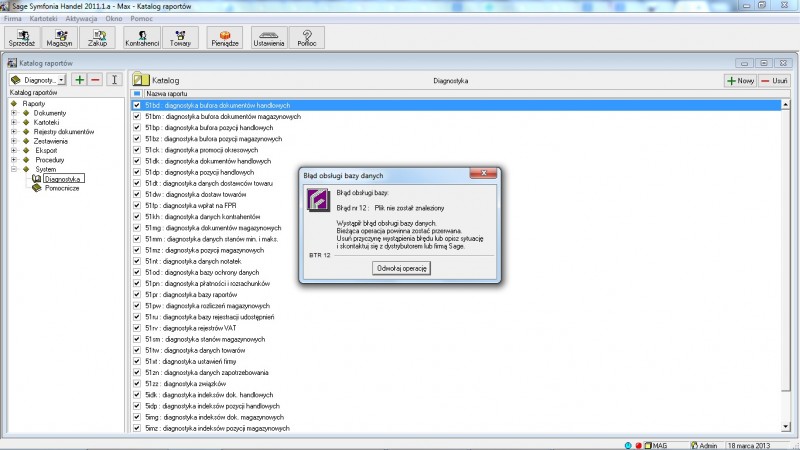Click the Admin user status bar icon

tap(694, 445)
